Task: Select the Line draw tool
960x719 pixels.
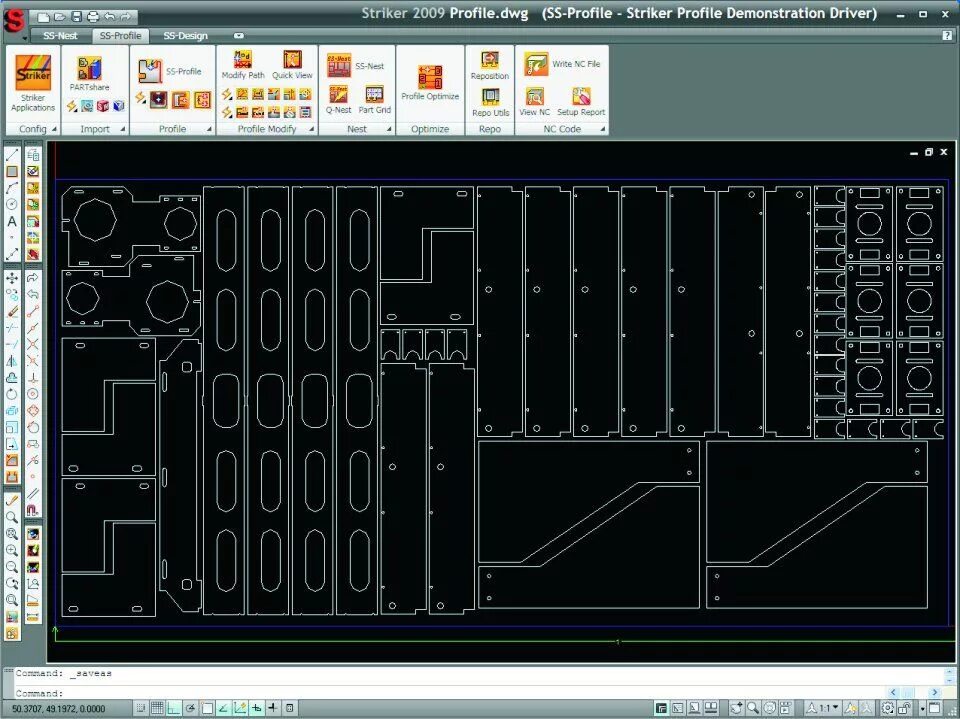Action: (12, 155)
